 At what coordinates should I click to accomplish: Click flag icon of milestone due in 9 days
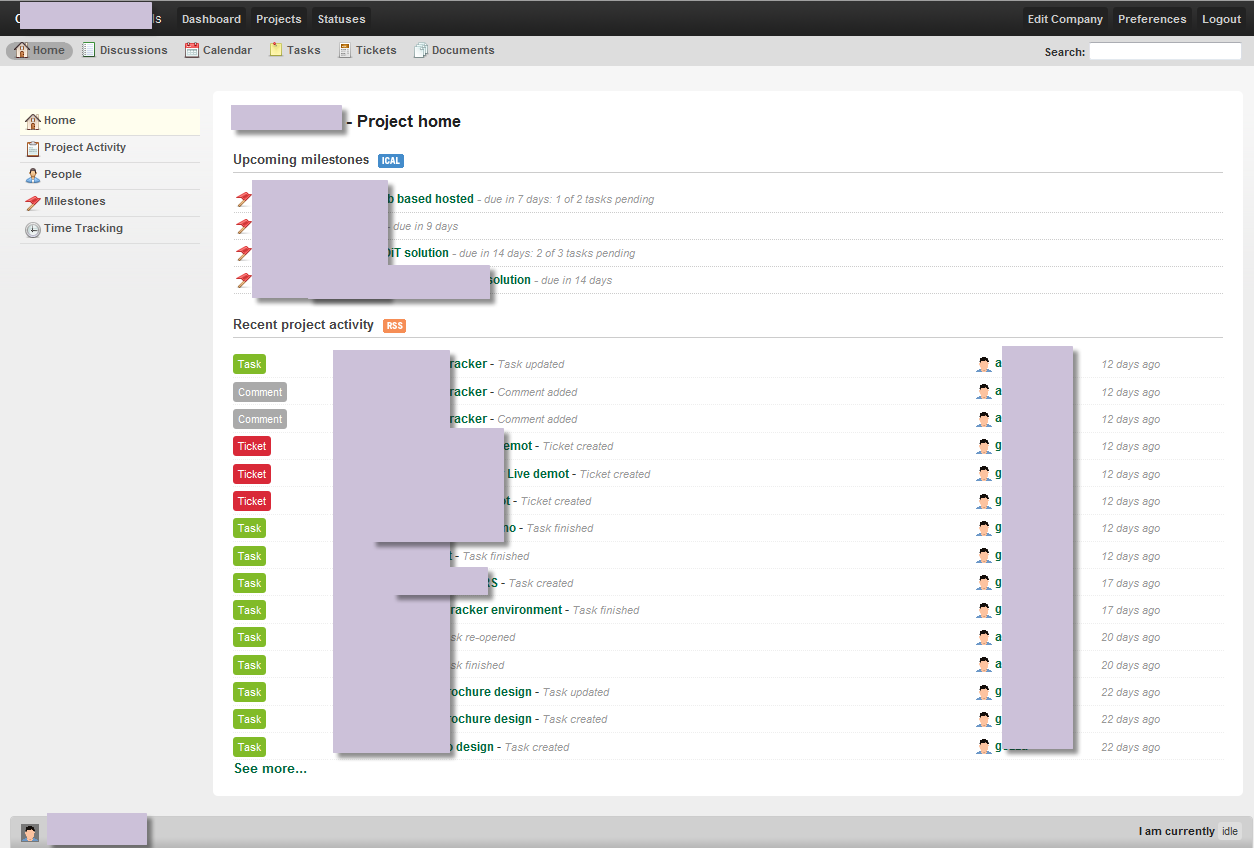(x=243, y=226)
